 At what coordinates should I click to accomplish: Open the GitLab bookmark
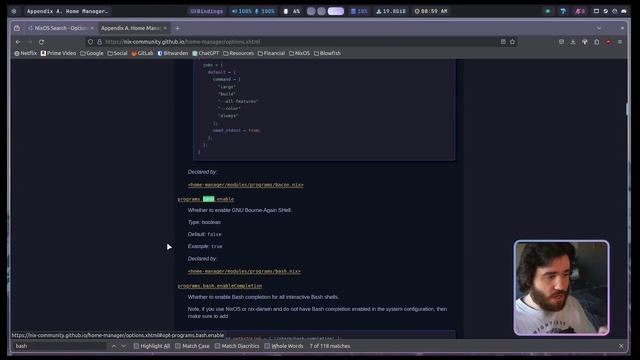click(142, 53)
